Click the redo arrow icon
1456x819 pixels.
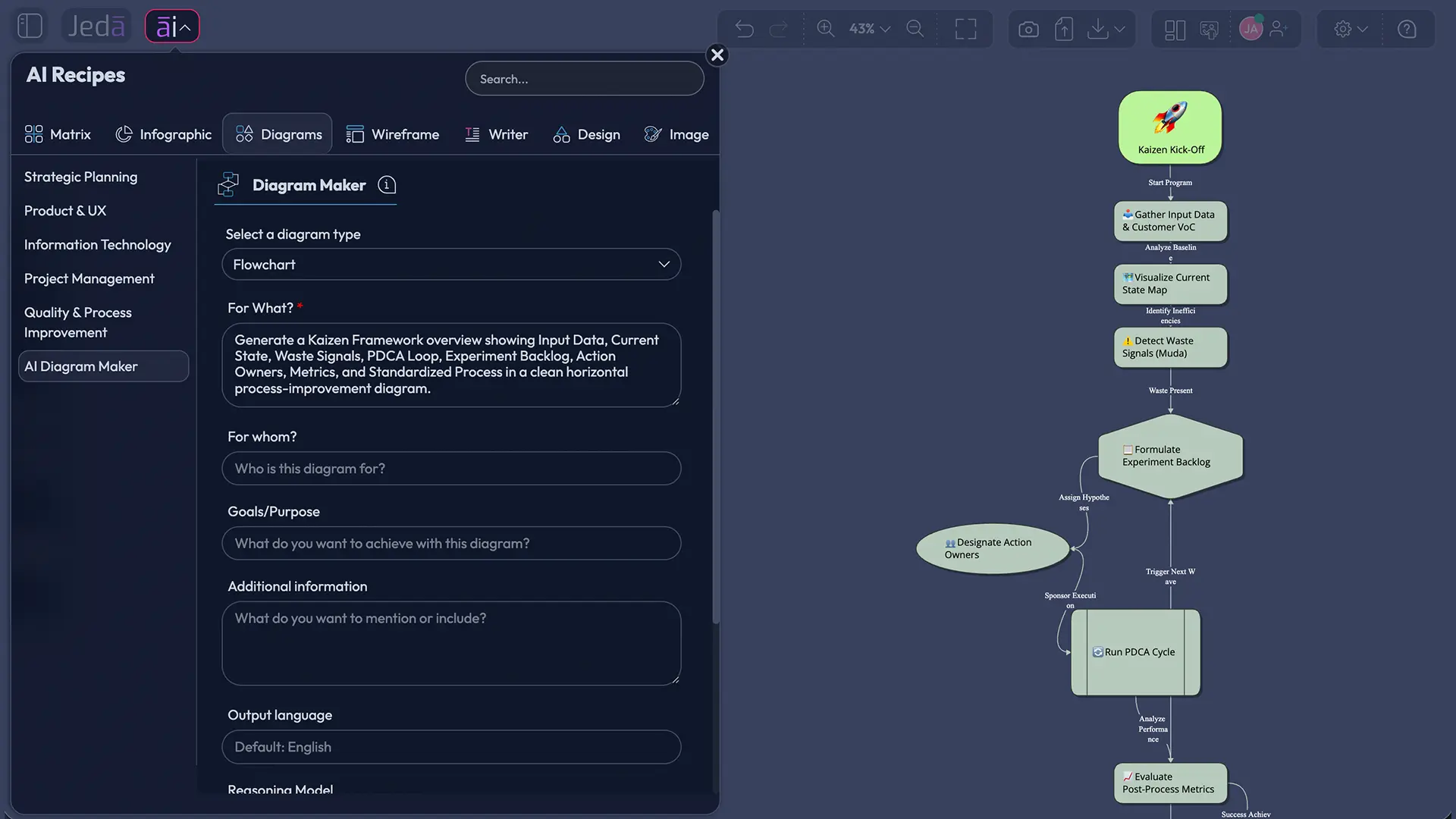779,29
